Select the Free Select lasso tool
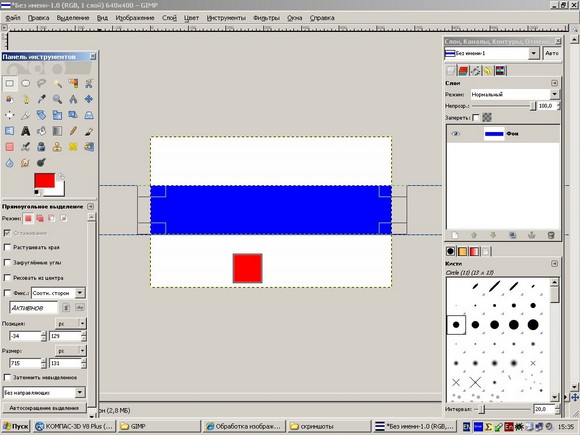 coord(41,83)
